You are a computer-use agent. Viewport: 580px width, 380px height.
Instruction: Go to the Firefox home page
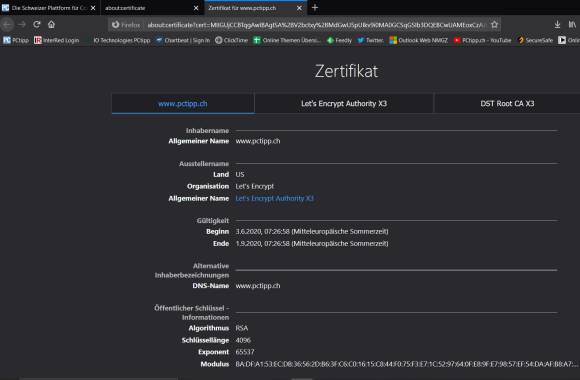click(51, 24)
